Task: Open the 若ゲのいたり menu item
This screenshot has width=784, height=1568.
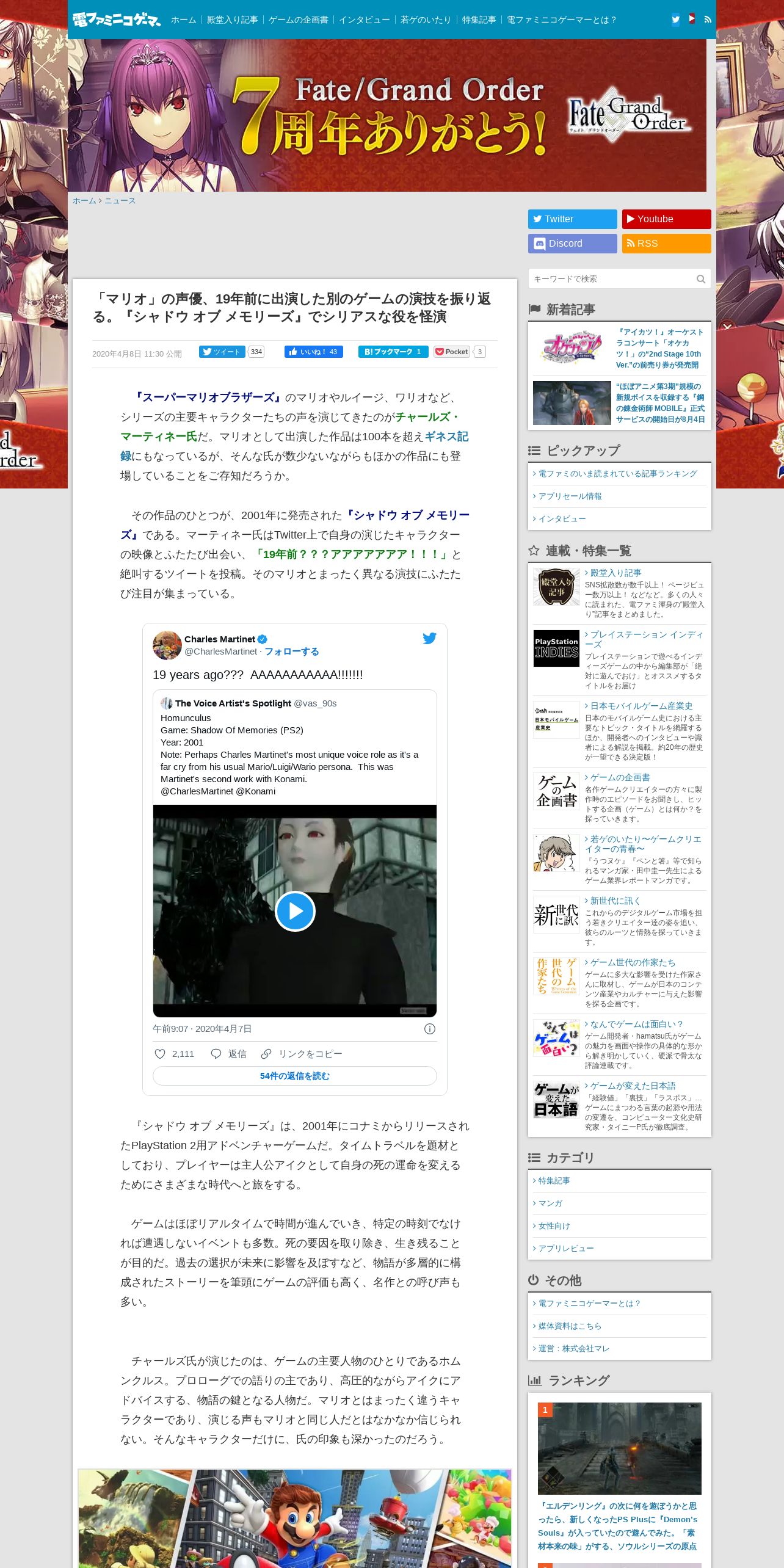Action: [x=426, y=20]
